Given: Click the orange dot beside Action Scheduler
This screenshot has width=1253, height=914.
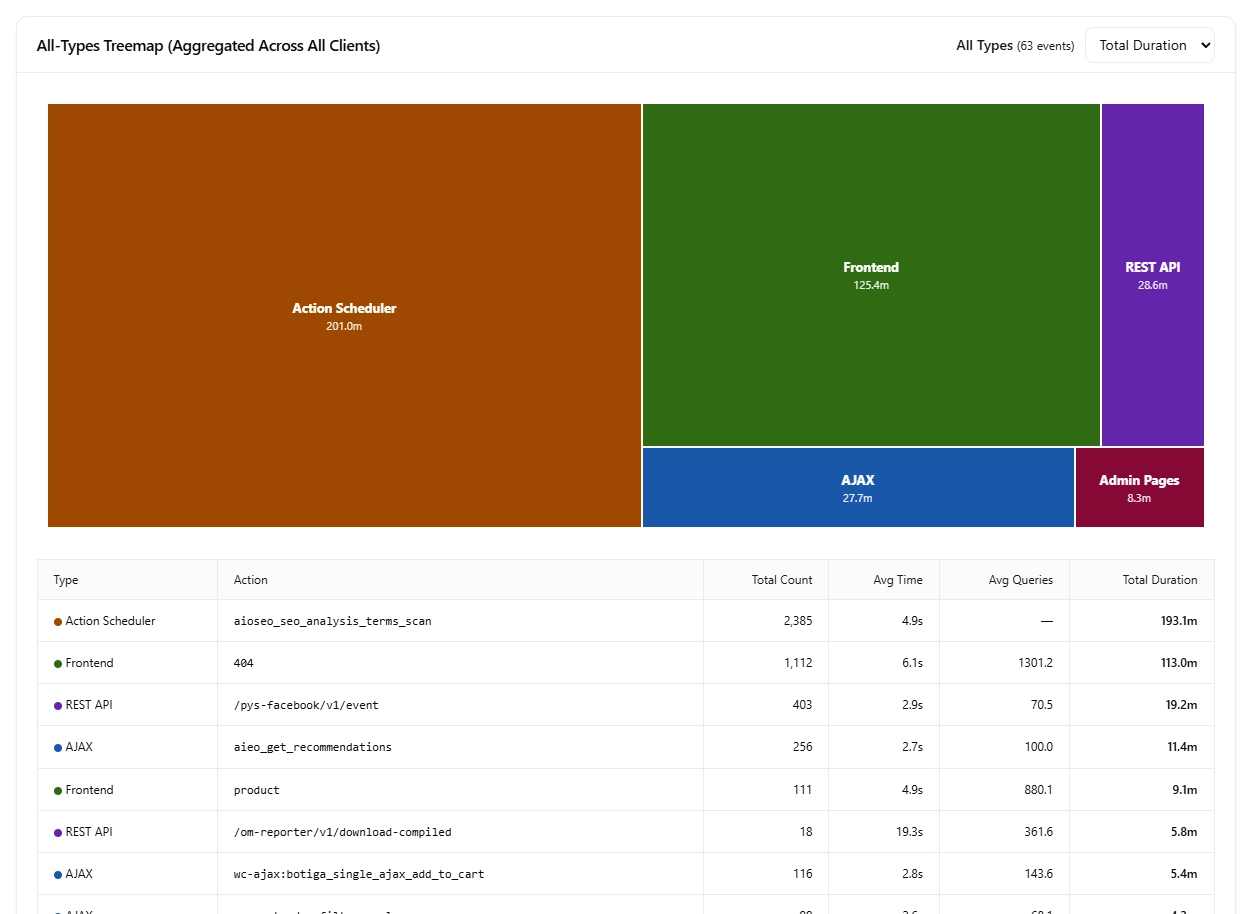Looking at the screenshot, I should click(x=57, y=621).
